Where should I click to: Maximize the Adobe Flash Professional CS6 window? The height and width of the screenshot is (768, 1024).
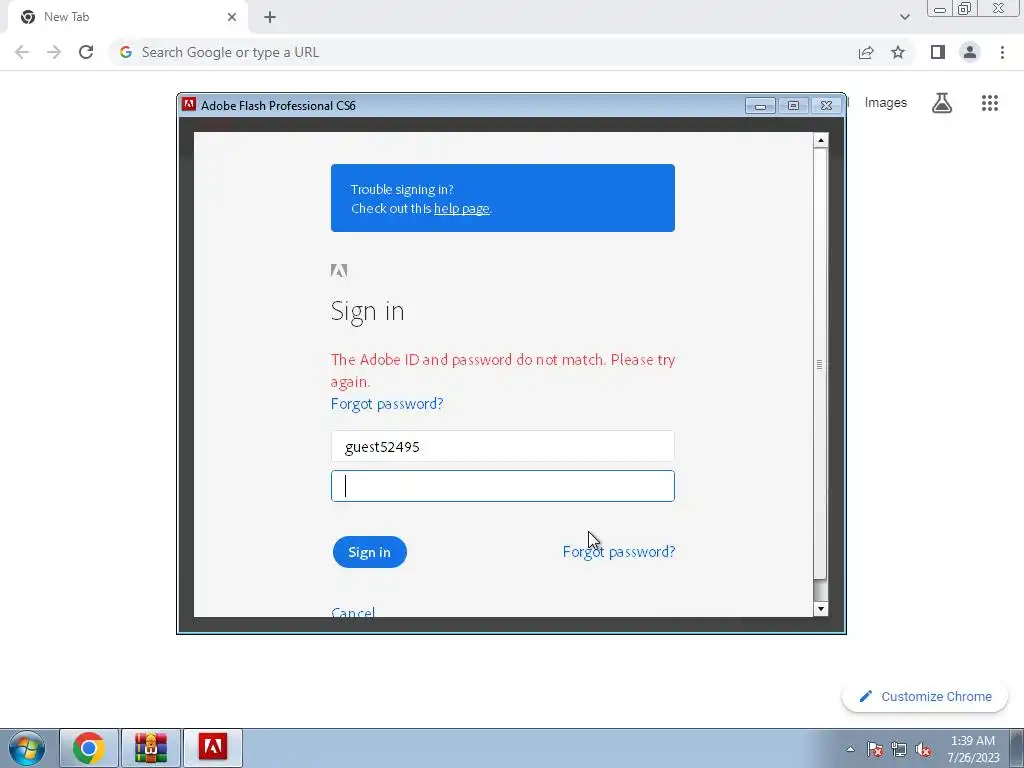[793, 106]
